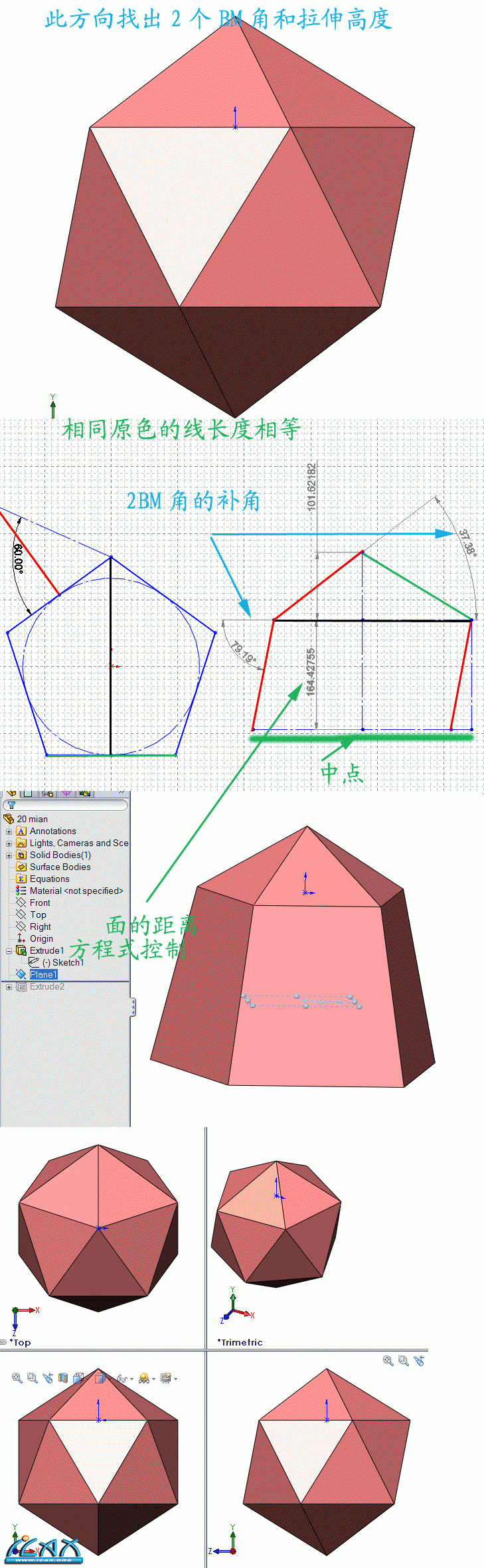Select the Right plane label

pos(40,927)
